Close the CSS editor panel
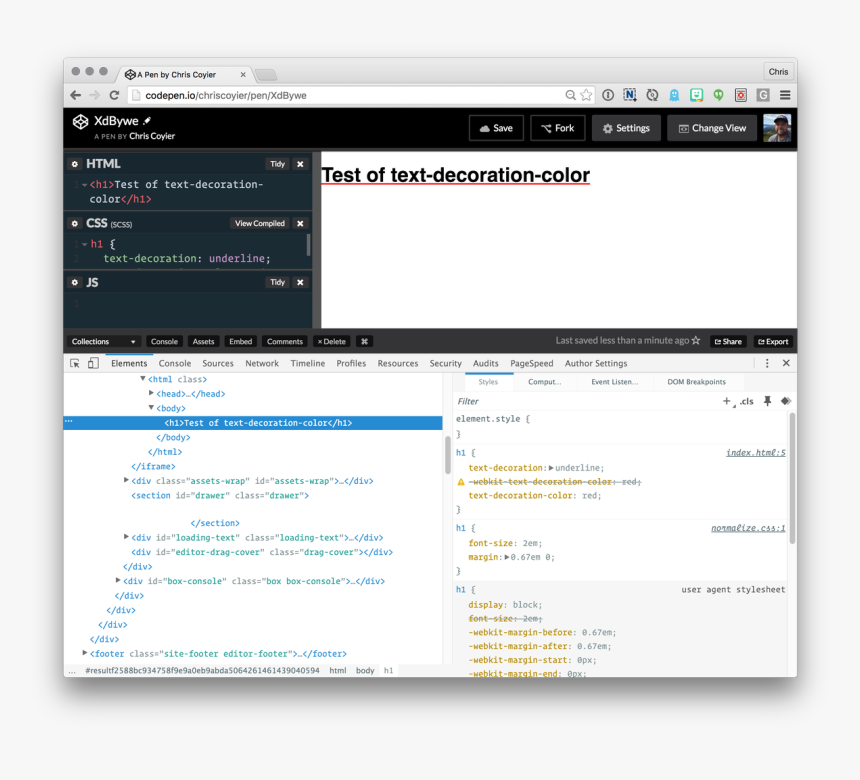This screenshot has height=780, width=860. [x=300, y=223]
